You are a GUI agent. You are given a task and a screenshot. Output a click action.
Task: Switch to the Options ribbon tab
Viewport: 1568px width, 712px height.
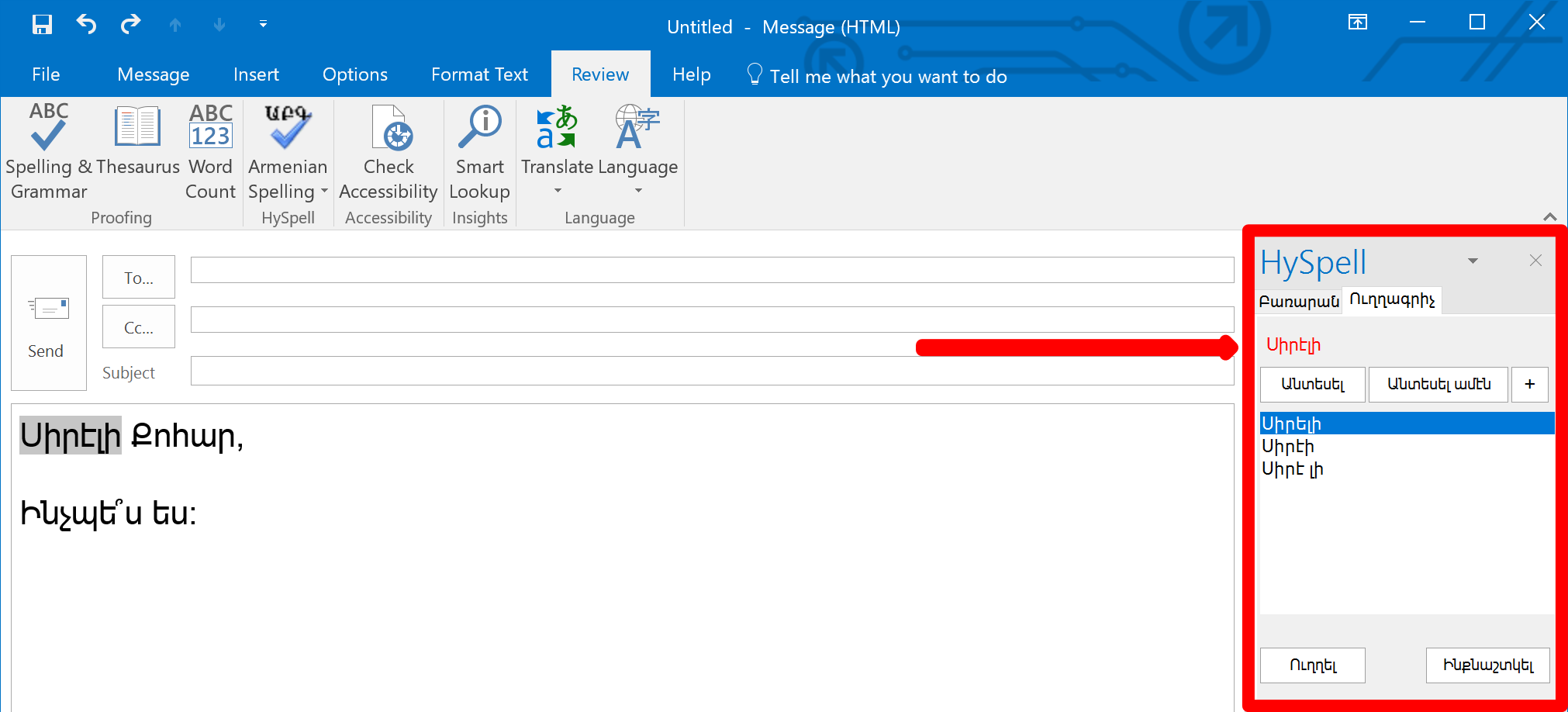point(355,74)
